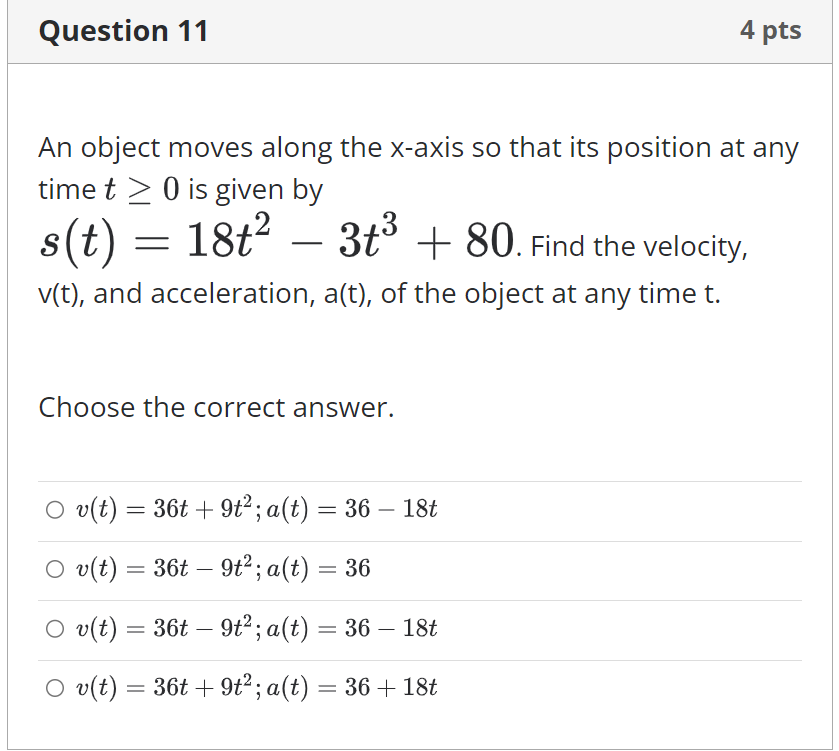Select answer with a(t) = 36 − 18t and v(t) = 36t − 9t²
This screenshot has height=751, width=839.
pos(53,628)
